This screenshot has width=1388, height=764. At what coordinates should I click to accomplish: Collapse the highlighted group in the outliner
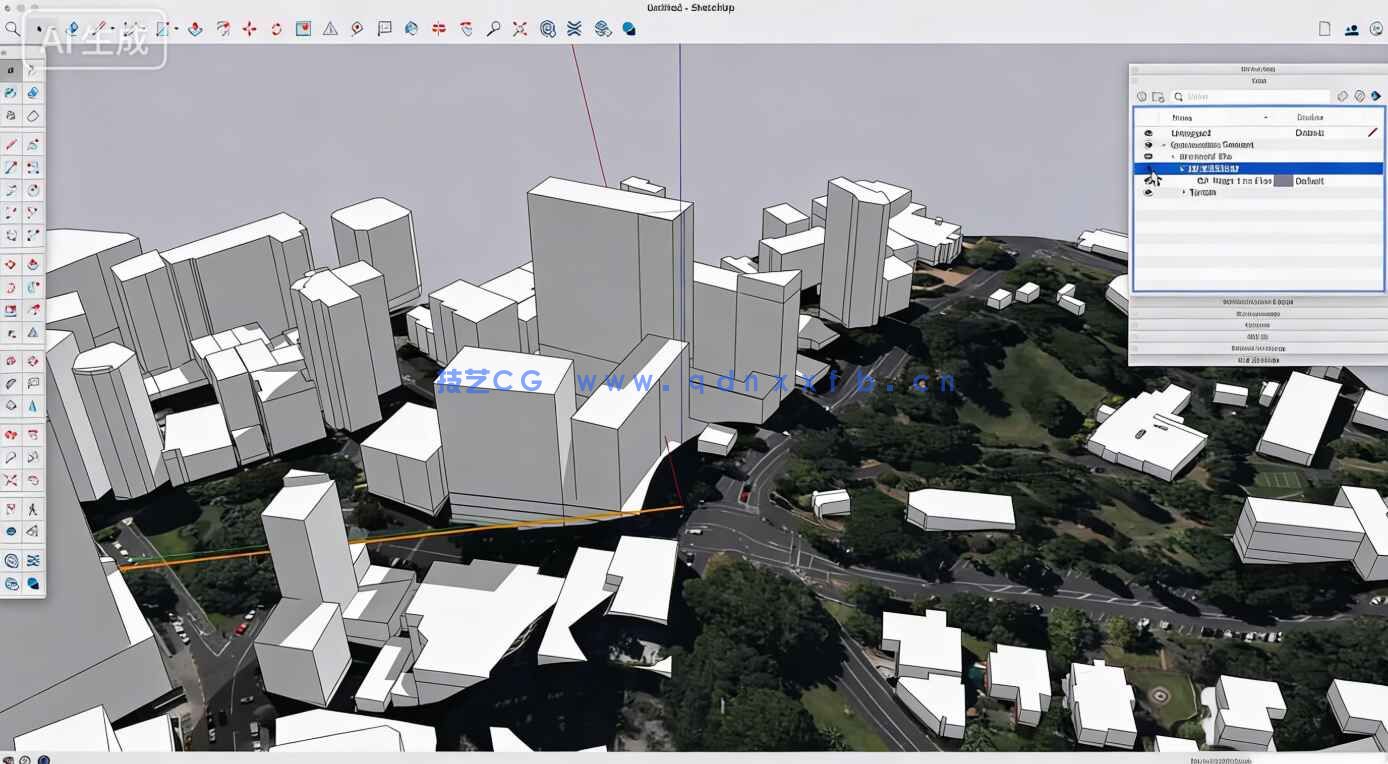(x=1184, y=169)
